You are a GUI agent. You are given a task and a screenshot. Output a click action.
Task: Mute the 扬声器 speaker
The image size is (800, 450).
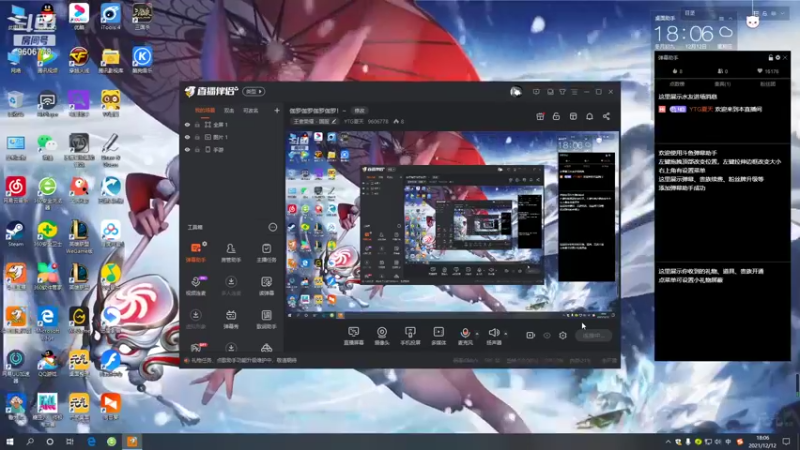(493, 336)
